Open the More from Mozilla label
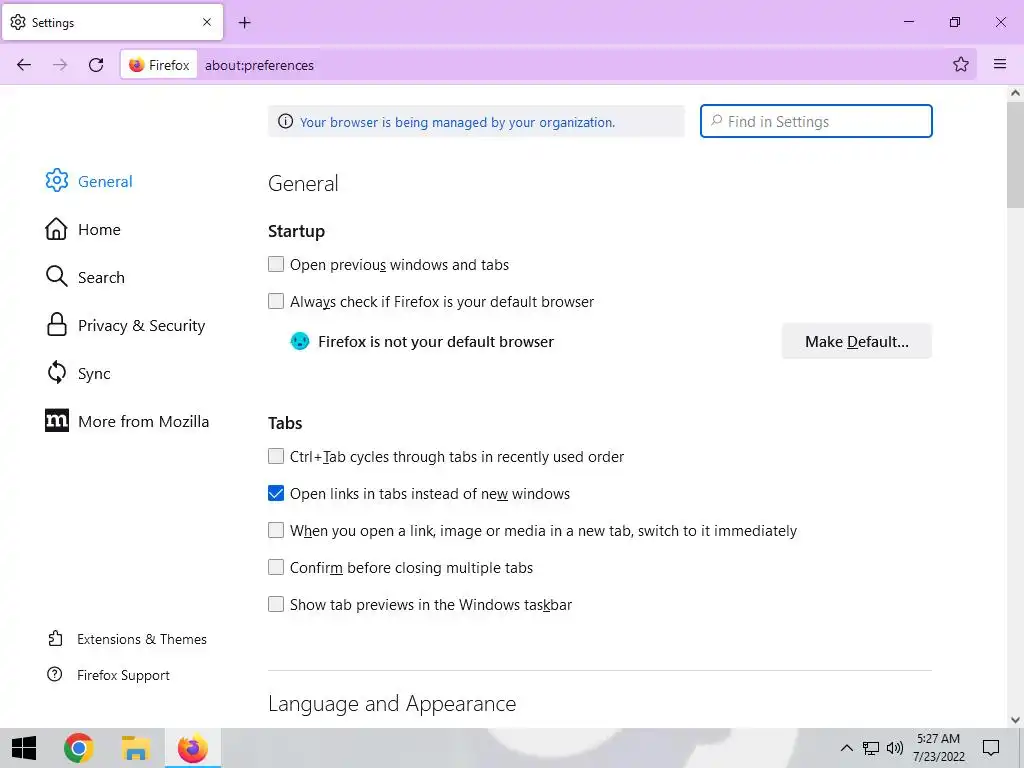1024x768 pixels. (x=144, y=421)
